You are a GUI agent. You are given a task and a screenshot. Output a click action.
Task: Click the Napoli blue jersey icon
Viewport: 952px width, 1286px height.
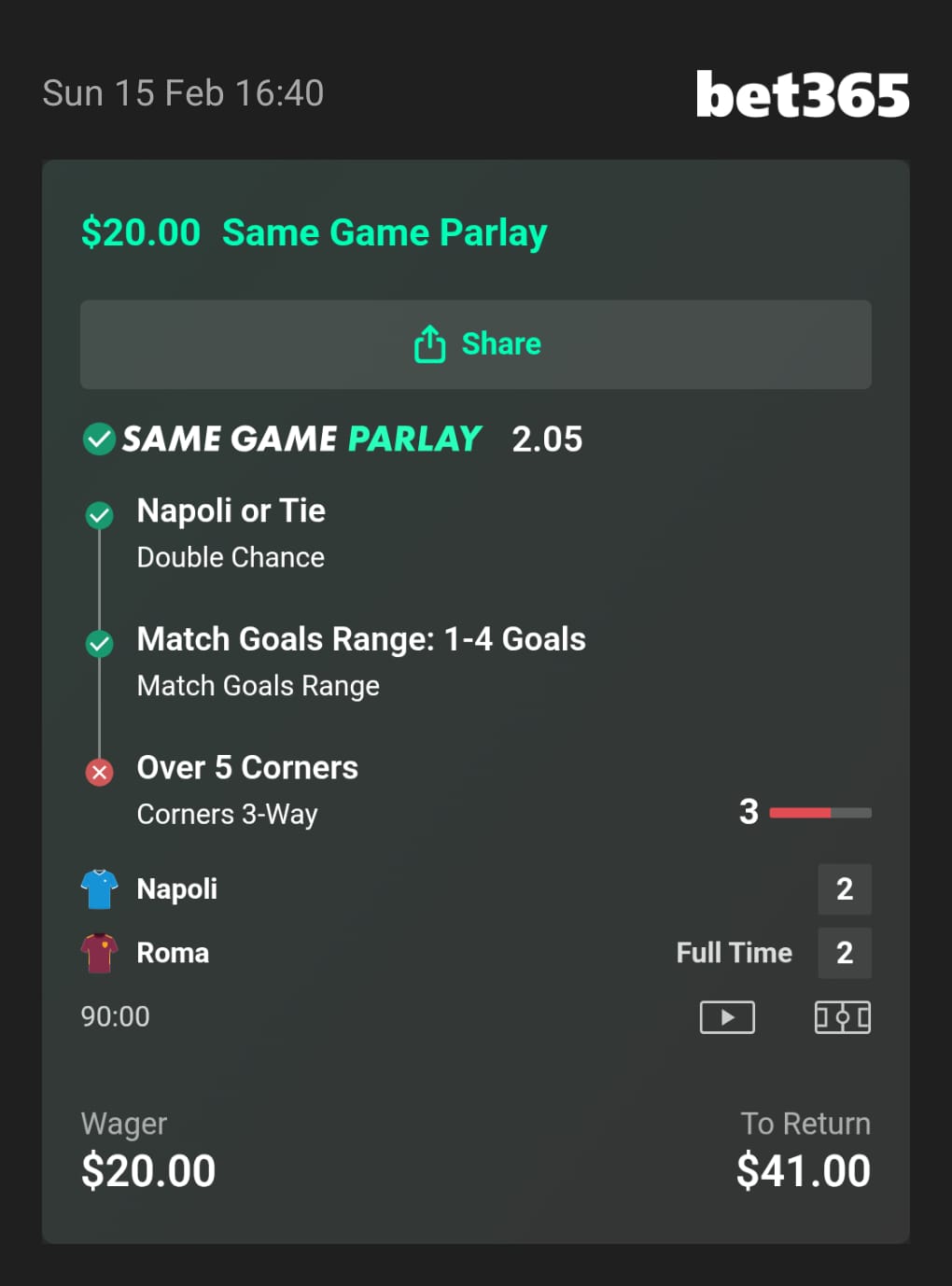coord(99,888)
